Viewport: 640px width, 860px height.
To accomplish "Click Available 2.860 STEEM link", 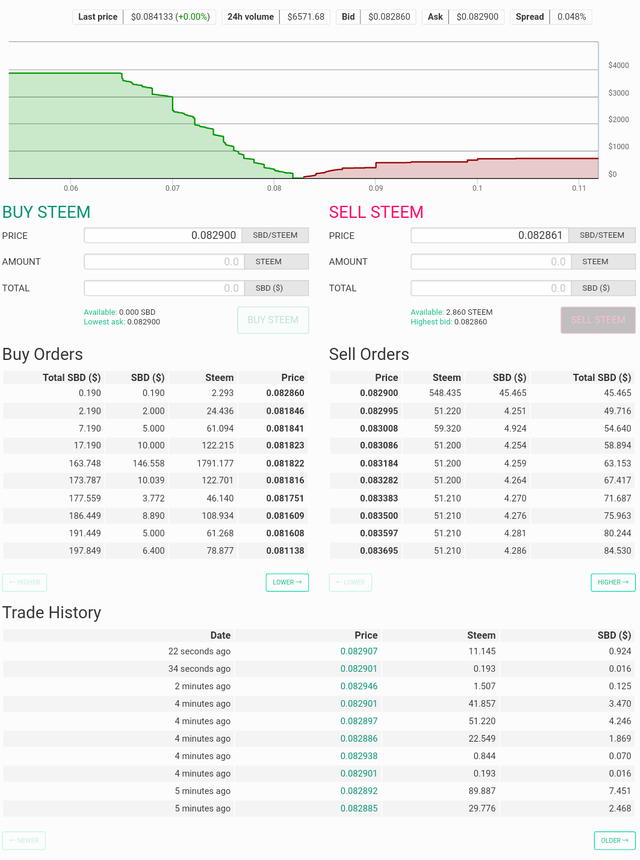I will click(x=451, y=312).
